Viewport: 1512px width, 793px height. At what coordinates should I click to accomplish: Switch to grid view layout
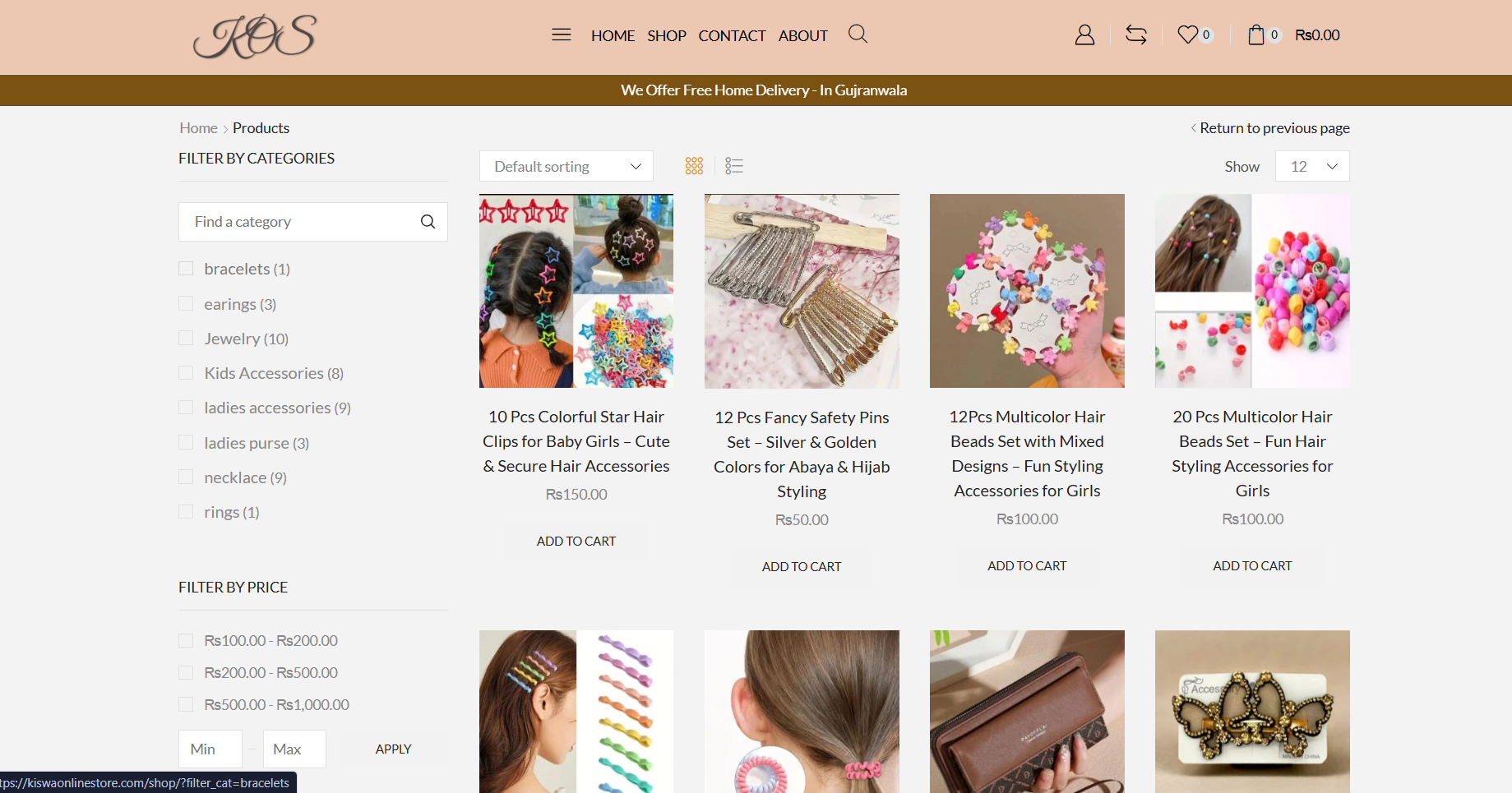pyautogui.click(x=694, y=166)
